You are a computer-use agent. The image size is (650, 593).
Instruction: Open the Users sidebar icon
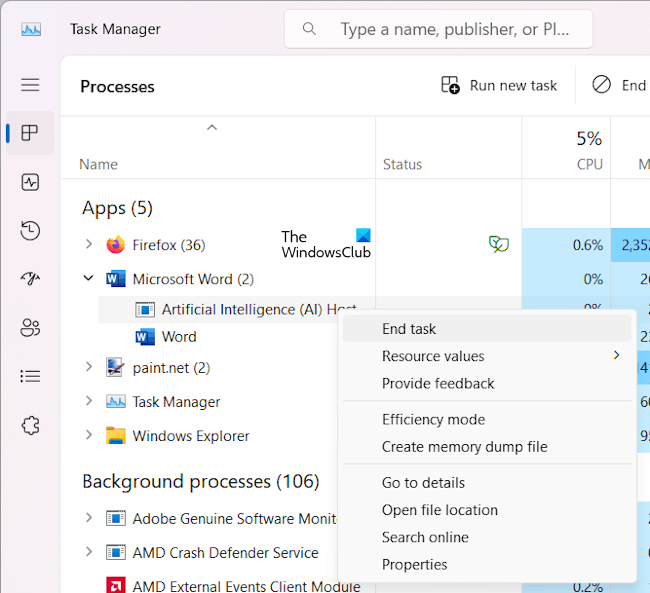click(30, 328)
